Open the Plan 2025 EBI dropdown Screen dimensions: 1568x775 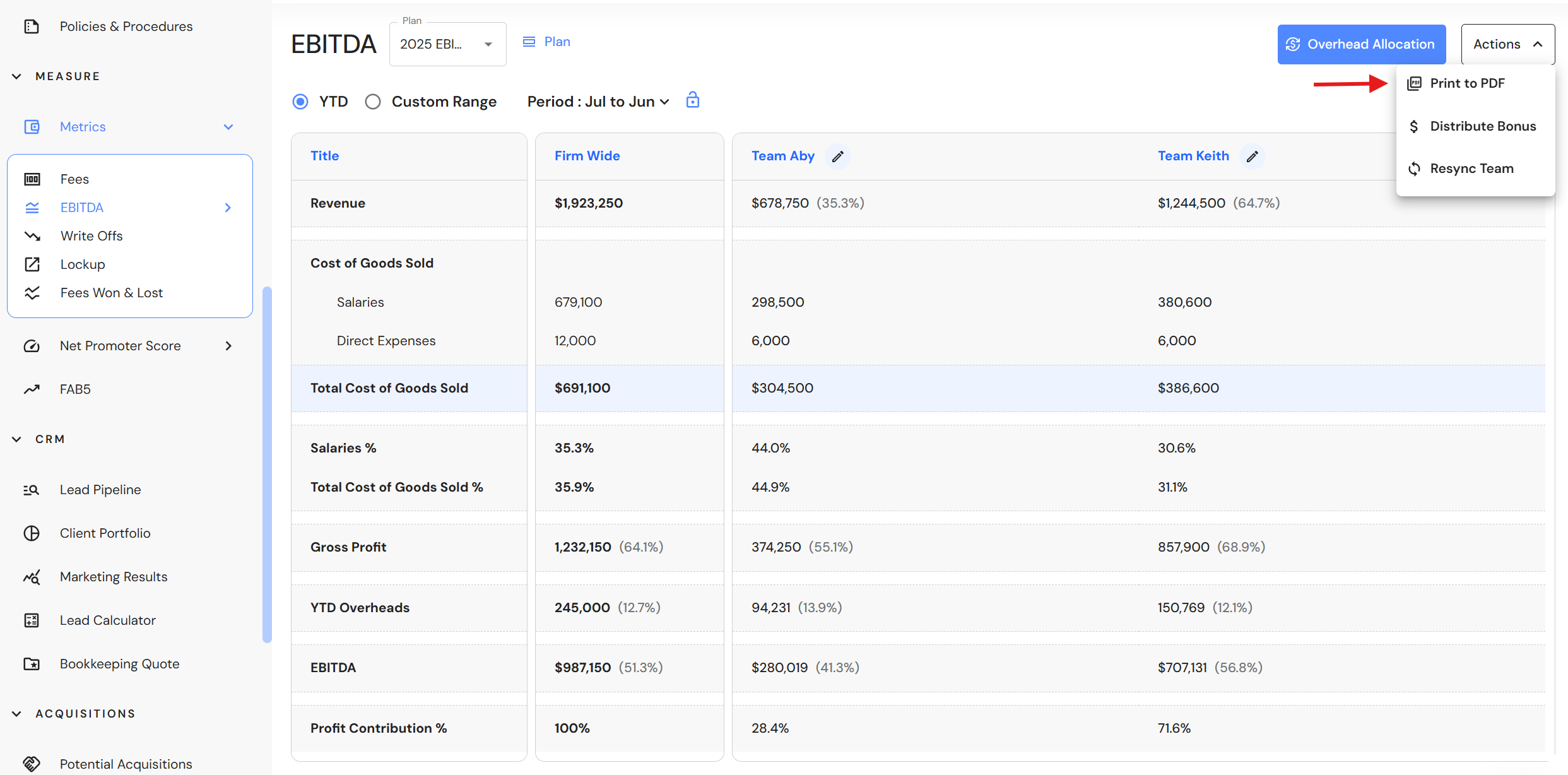[447, 44]
